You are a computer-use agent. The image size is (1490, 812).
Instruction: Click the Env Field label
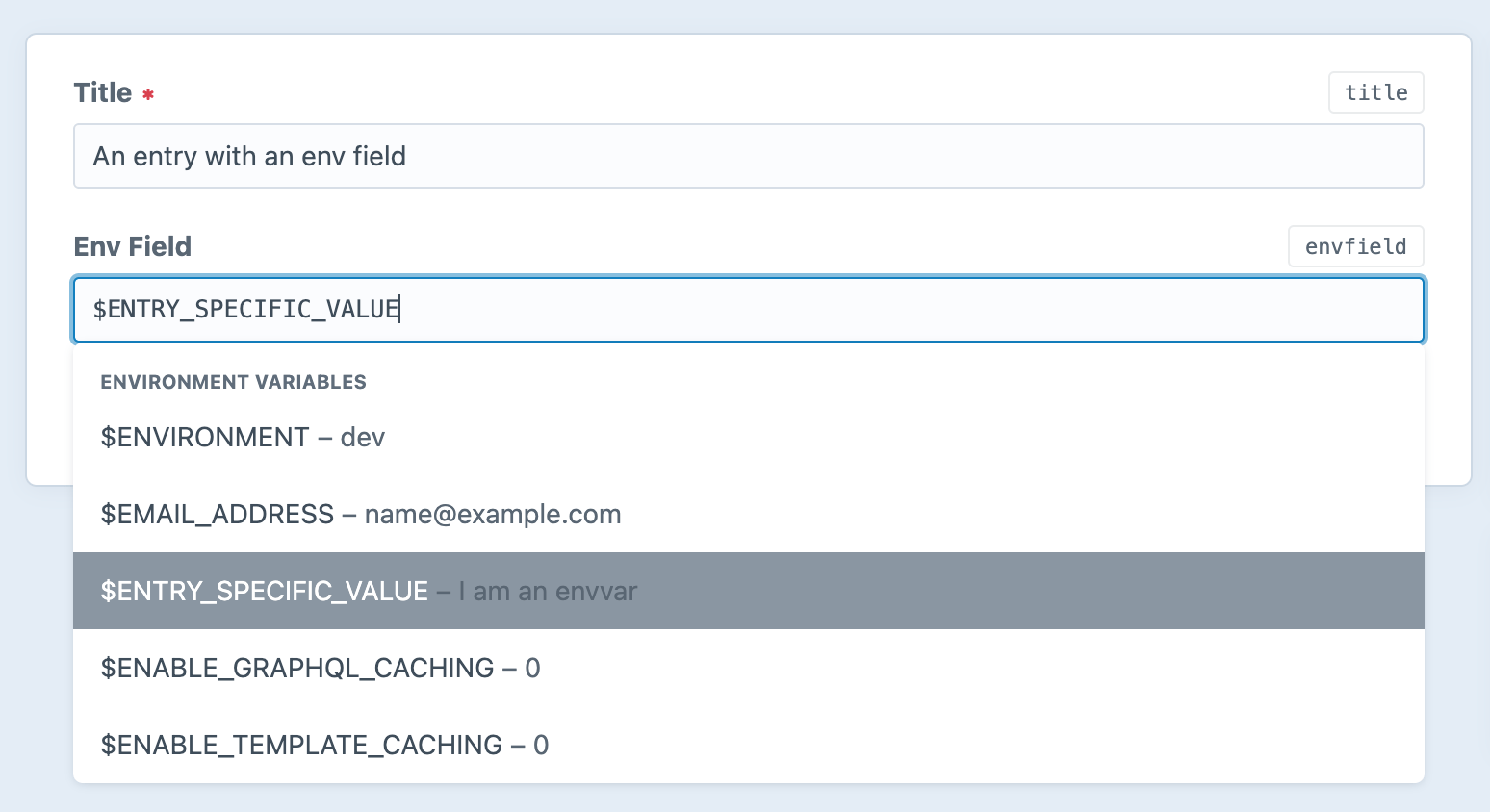tap(133, 246)
